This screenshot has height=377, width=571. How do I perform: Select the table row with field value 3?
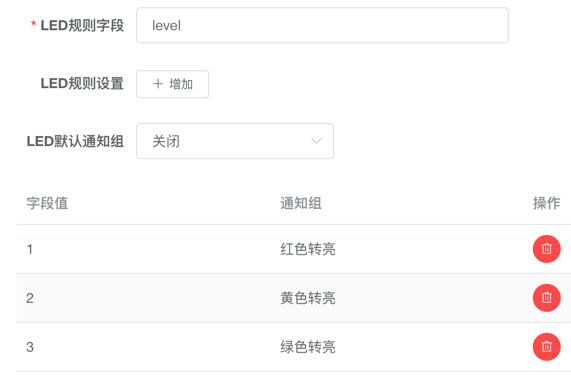[294, 347]
